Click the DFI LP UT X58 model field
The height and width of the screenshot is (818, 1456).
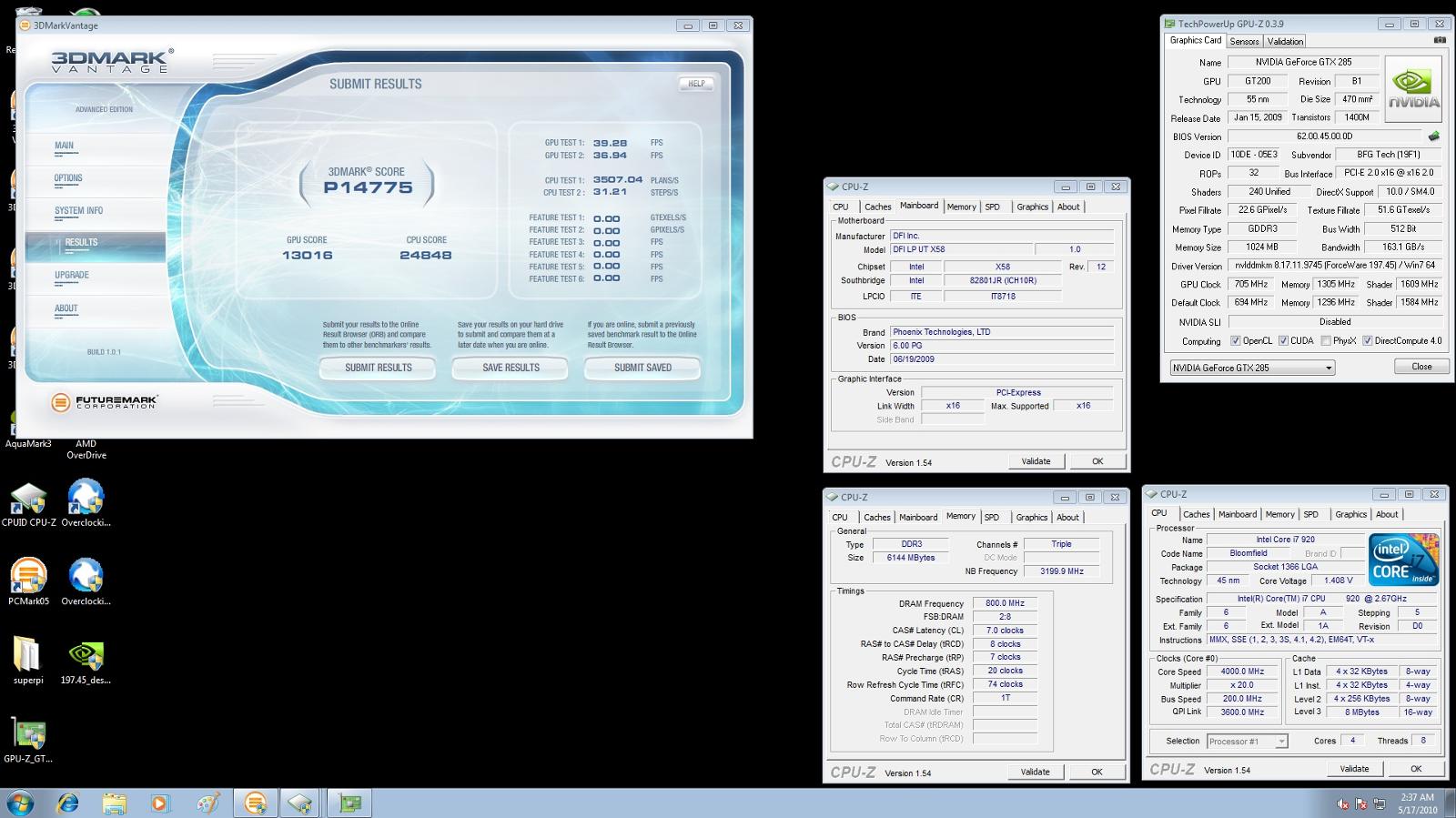point(961,249)
